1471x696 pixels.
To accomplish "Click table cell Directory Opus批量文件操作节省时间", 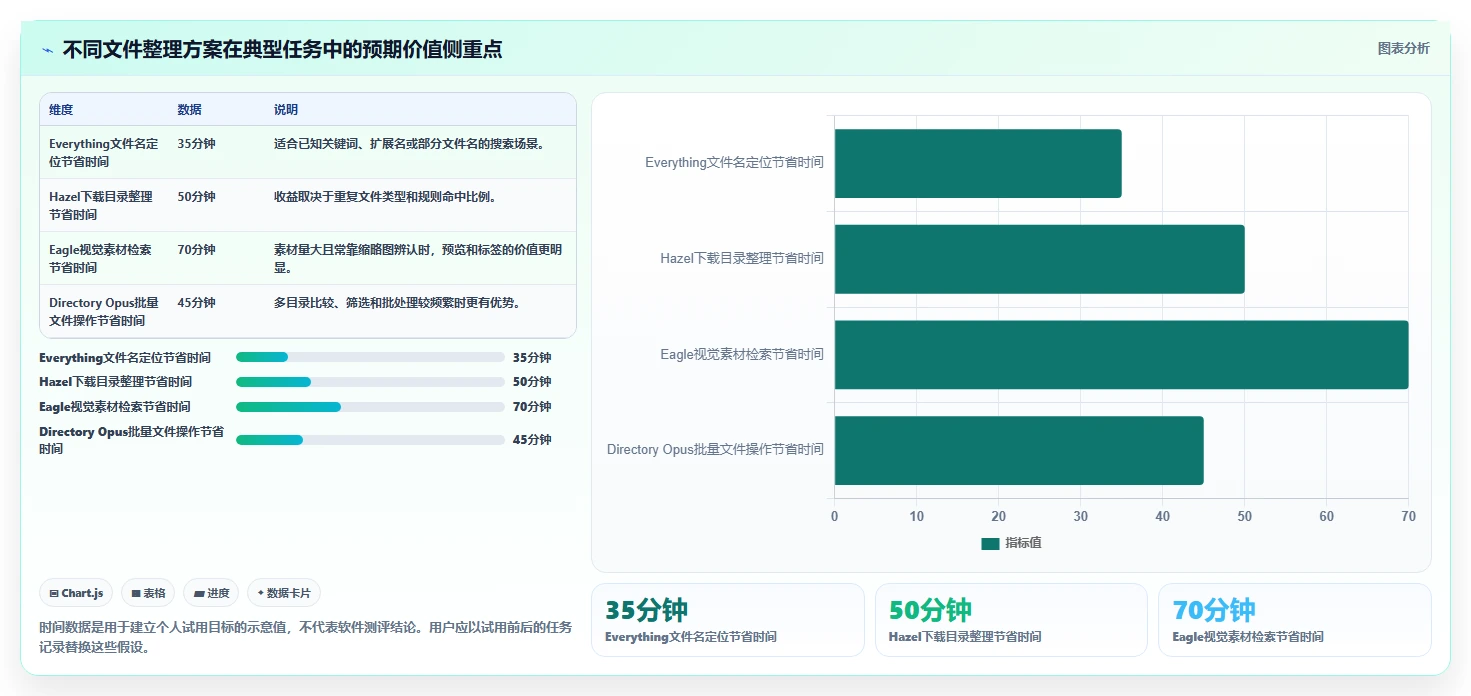I will tap(104, 312).
